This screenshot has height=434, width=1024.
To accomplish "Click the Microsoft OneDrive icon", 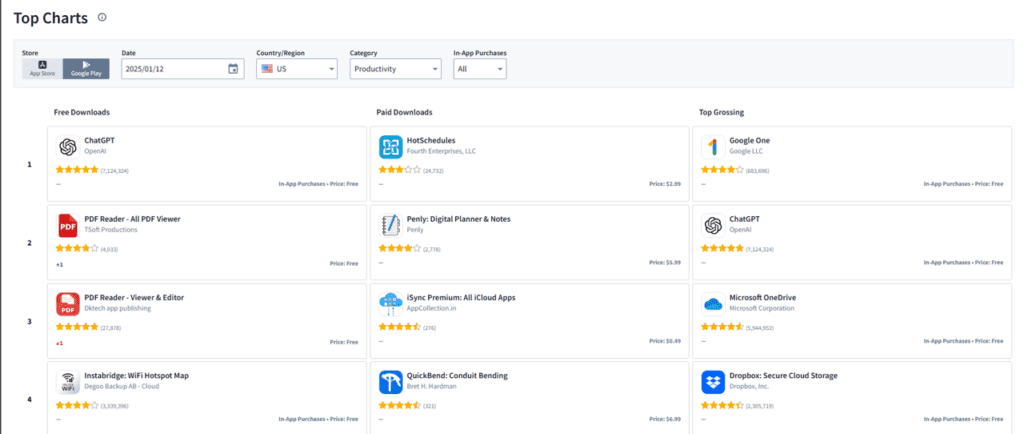I will (713, 304).
